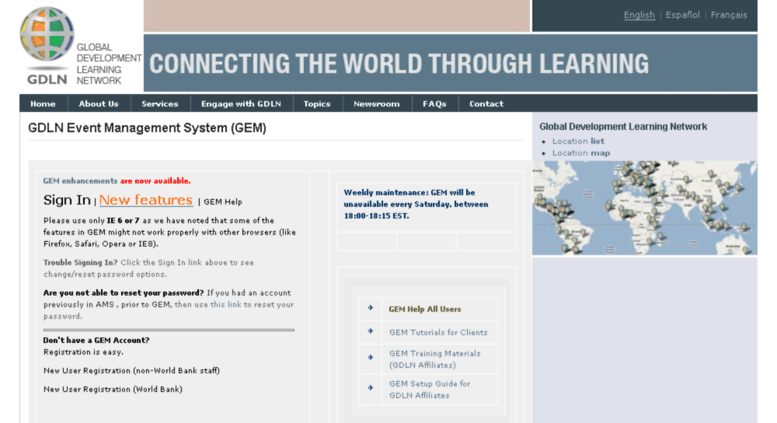Select Engage with GDLN in navigation
This screenshot has width=777, height=423.
(x=241, y=104)
